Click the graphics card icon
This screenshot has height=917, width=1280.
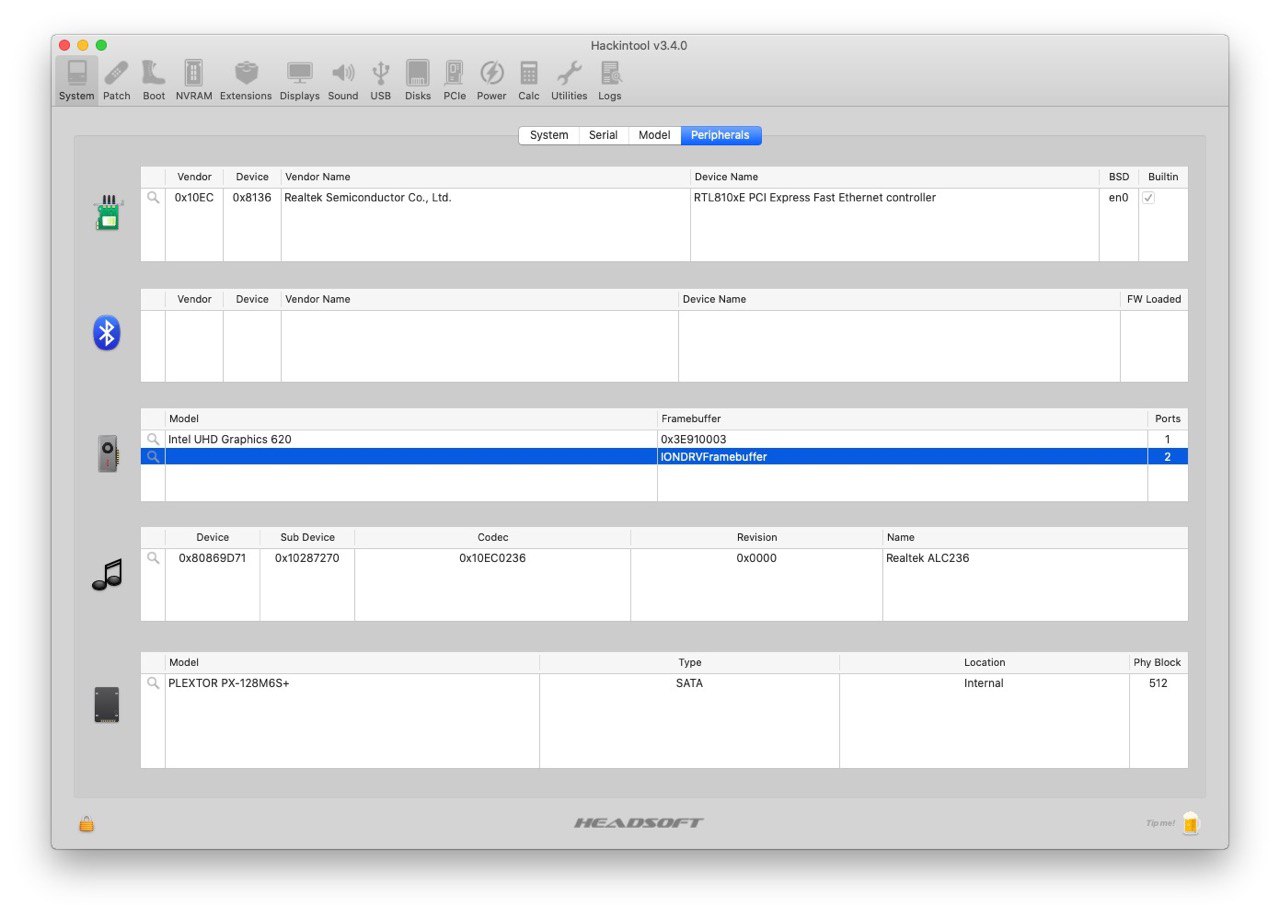tap(107, 454)
